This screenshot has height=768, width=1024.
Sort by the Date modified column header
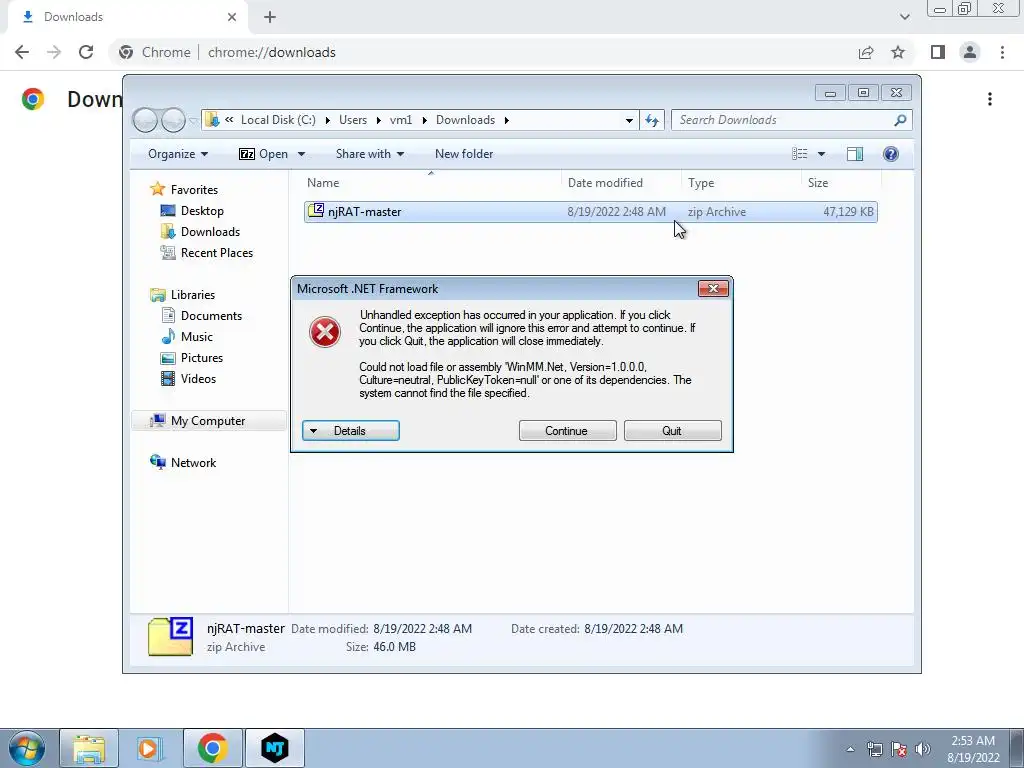(x=621, y=183)
